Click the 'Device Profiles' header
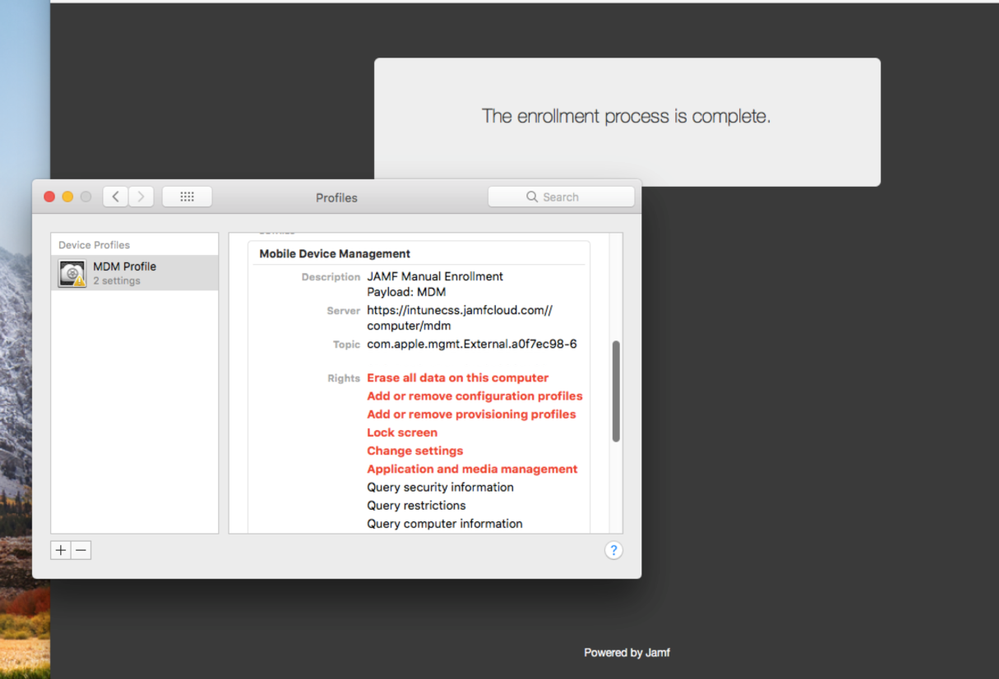The width and height of the screenshot is (999, 679). (x=94, y=245)
